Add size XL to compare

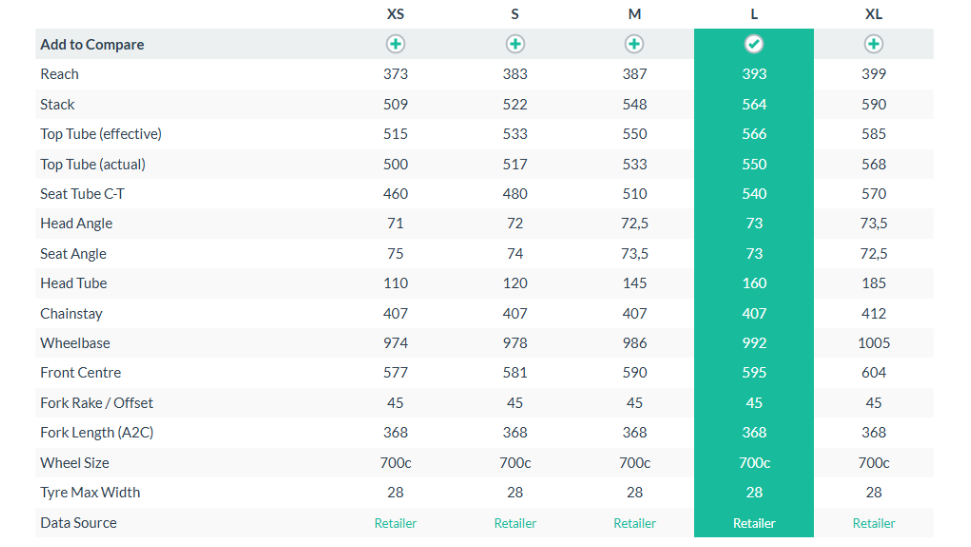pyautogui.click(x=873, y=44)
